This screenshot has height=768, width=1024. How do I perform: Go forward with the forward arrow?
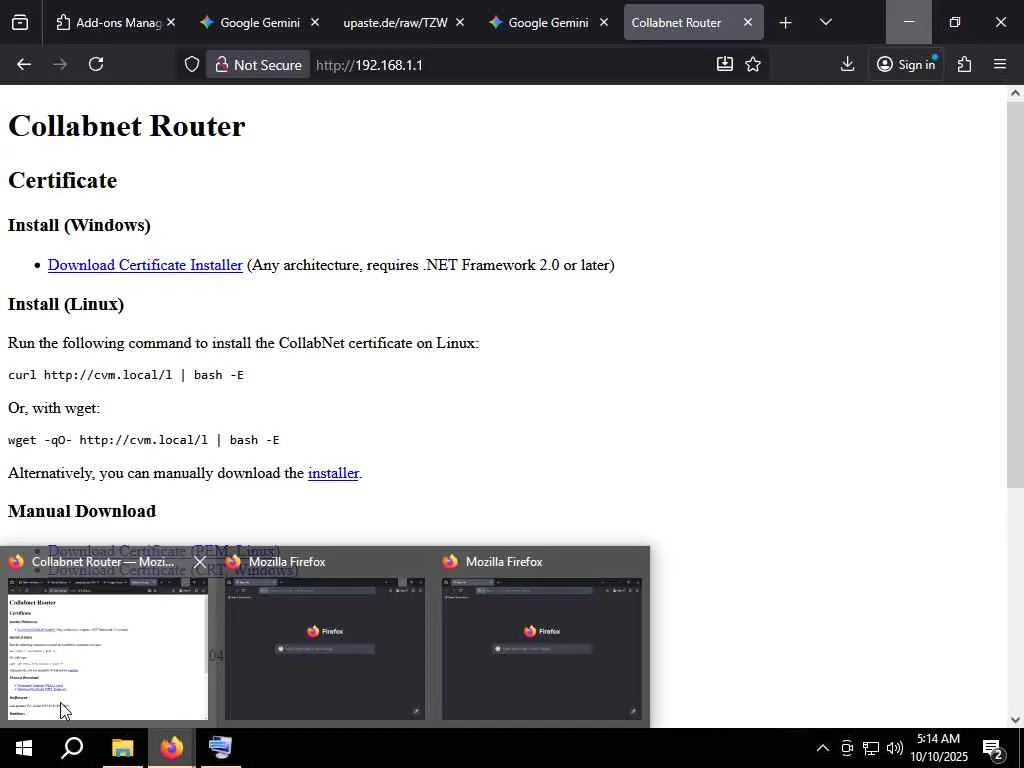click(x=60, y=64)
